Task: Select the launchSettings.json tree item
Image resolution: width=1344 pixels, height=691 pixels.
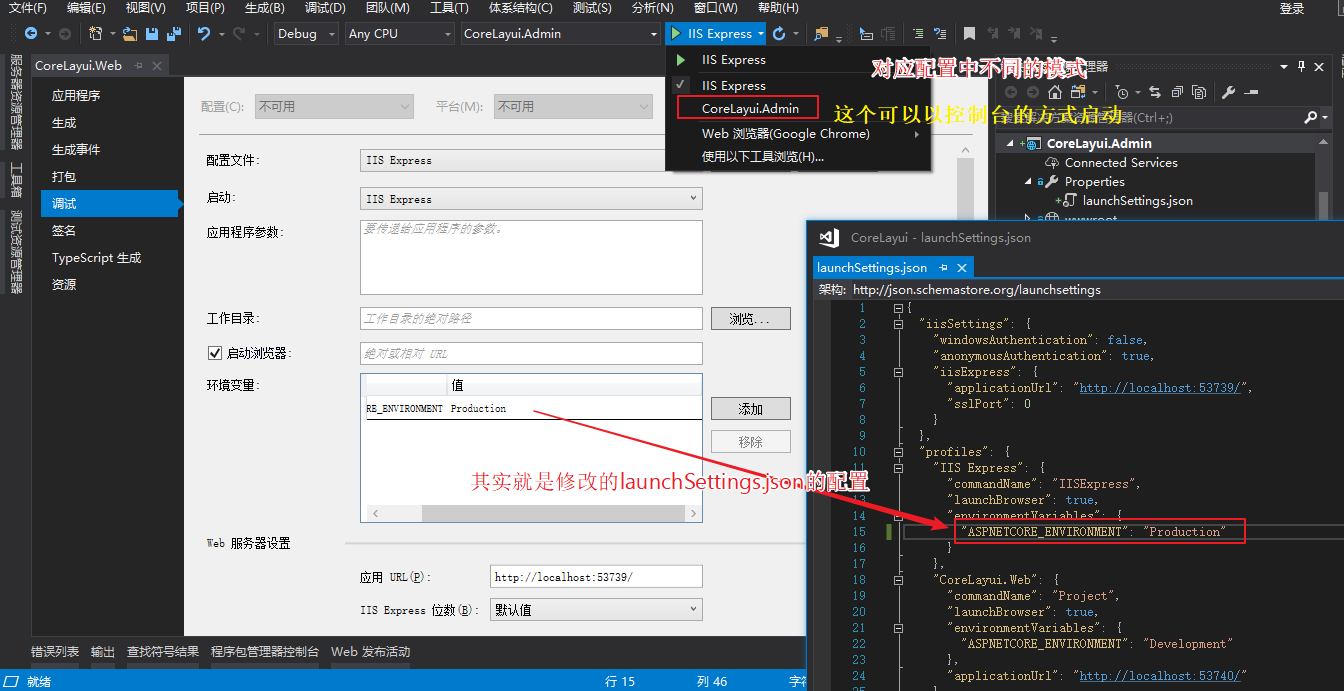Action: (1137, 201)
